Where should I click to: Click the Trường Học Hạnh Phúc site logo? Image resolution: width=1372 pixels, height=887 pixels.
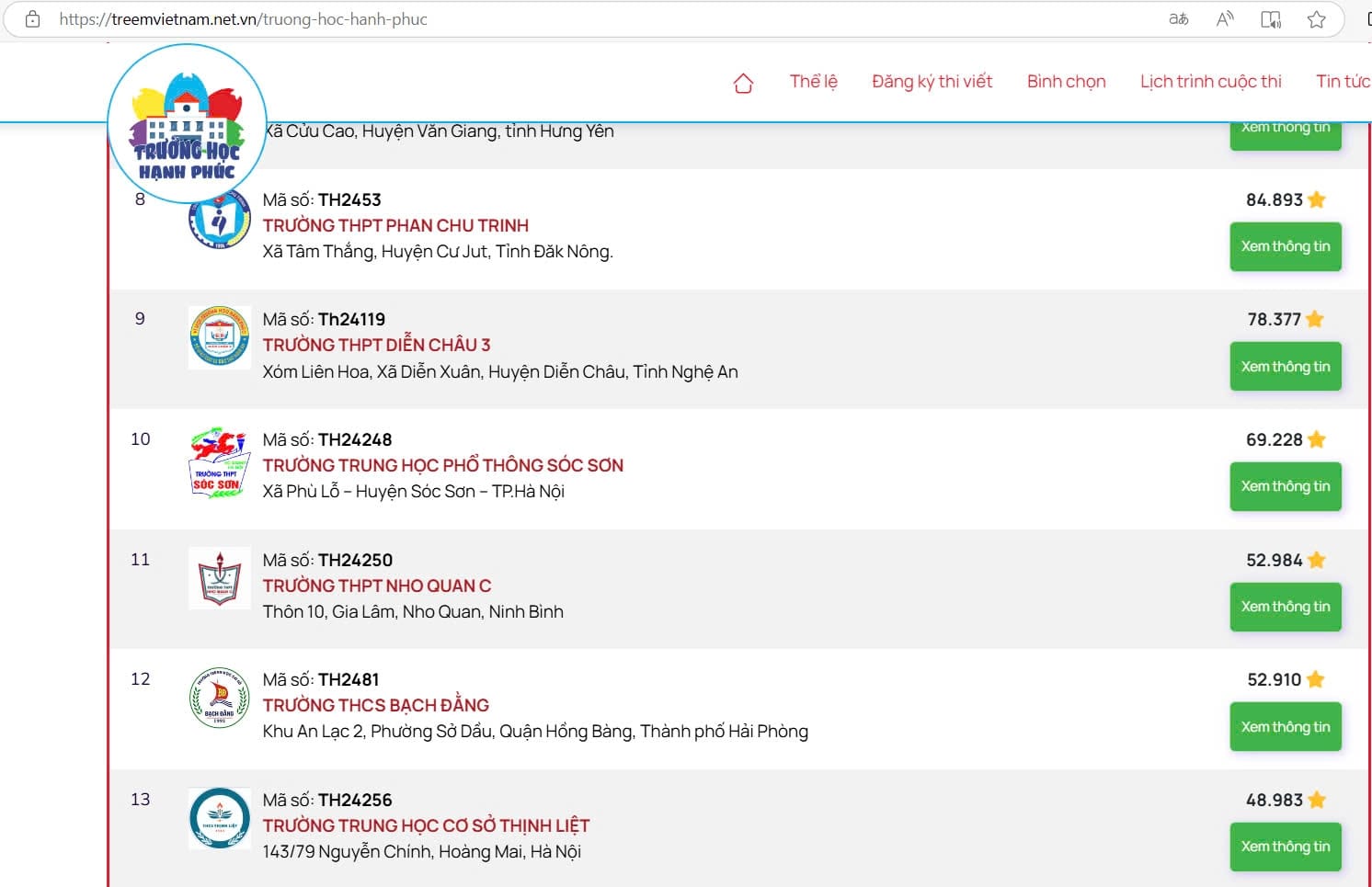pyautogui.click(x=188, y=124)
